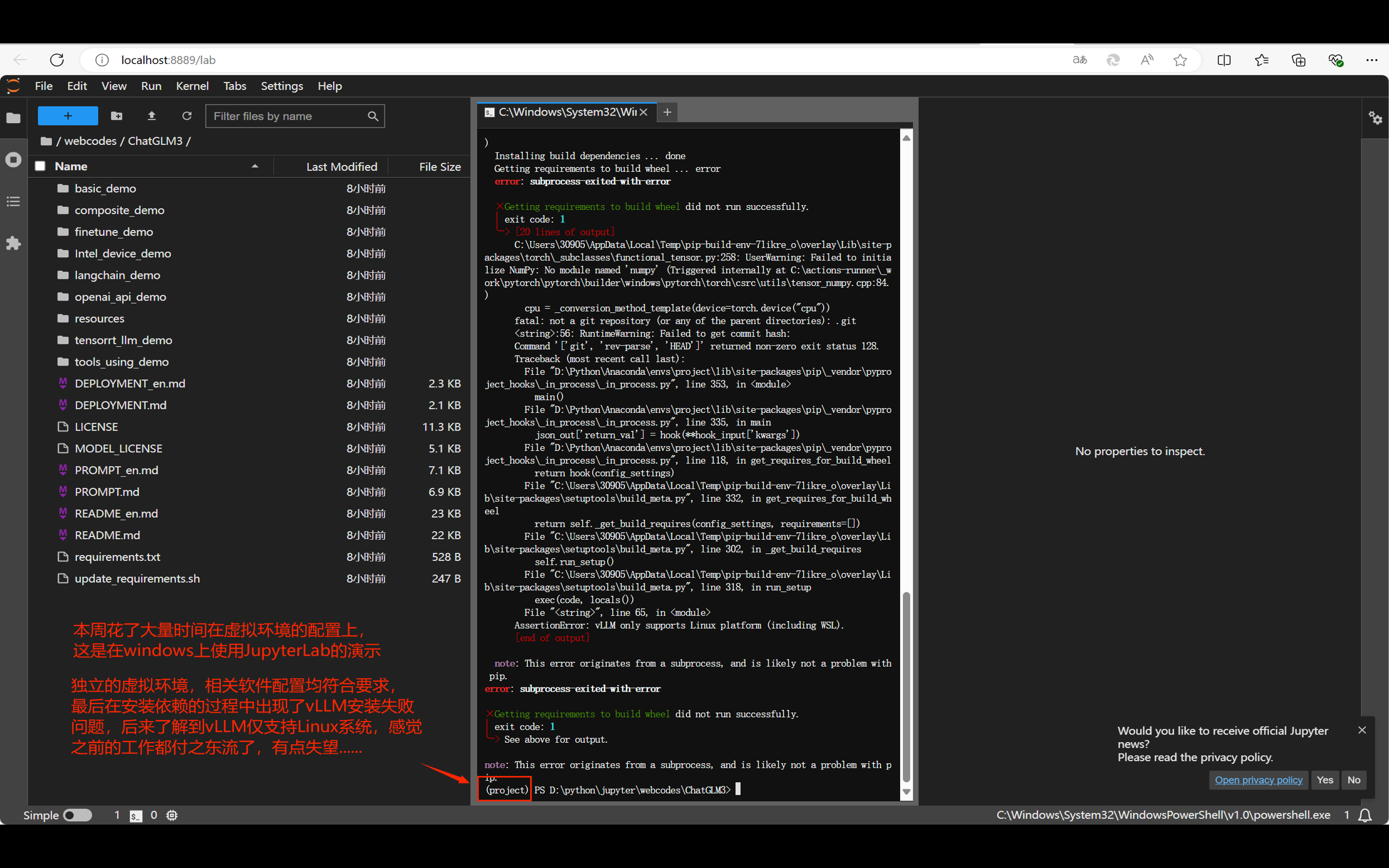Image resolution: width=1389 pixels, height=868 pixels.
Task: Click the New Folder icon
Action: coord(117,116)
